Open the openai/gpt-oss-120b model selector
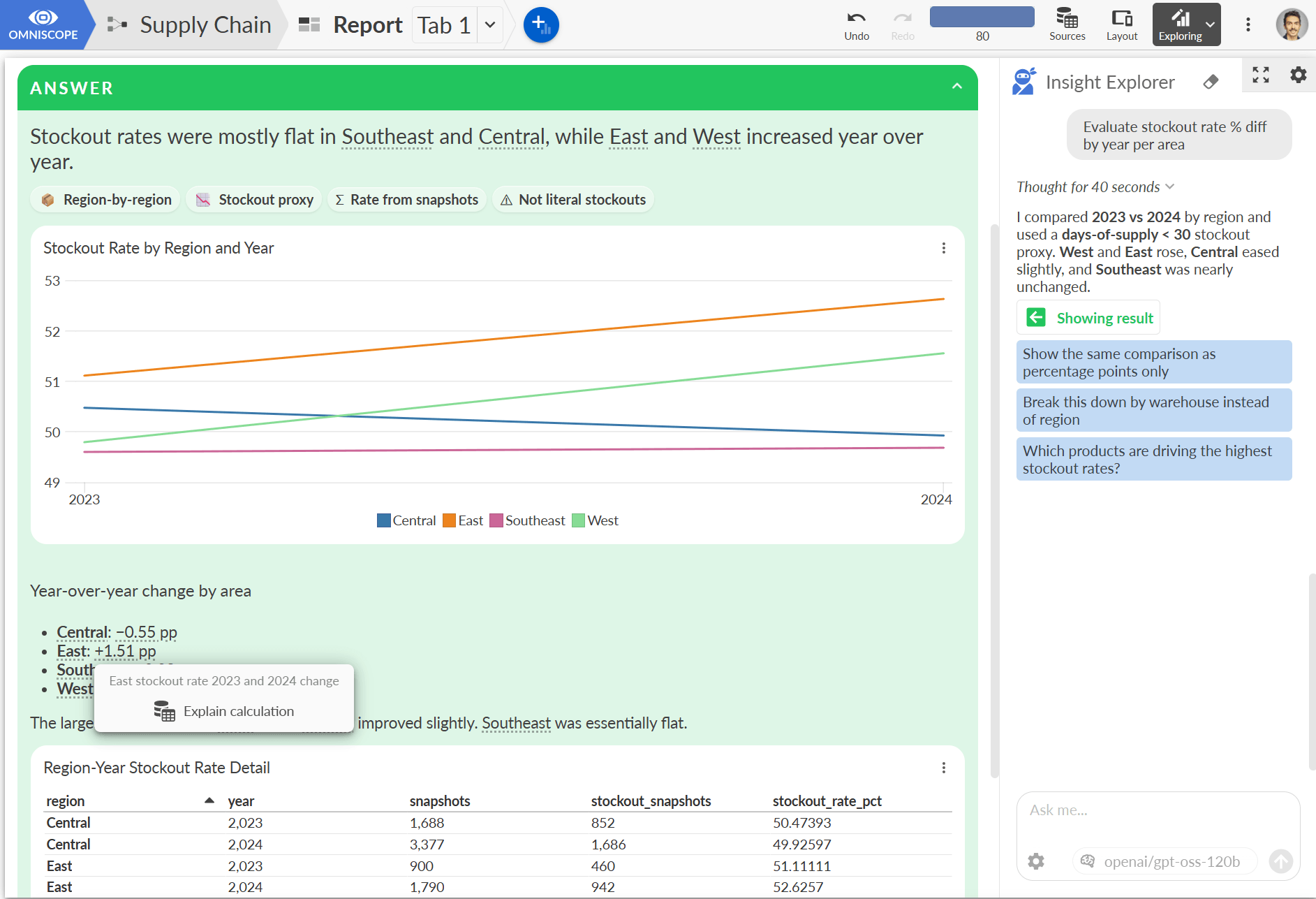Image resolution: width=1316 pixels, height=899 pixels. [x=1165, y=861]
